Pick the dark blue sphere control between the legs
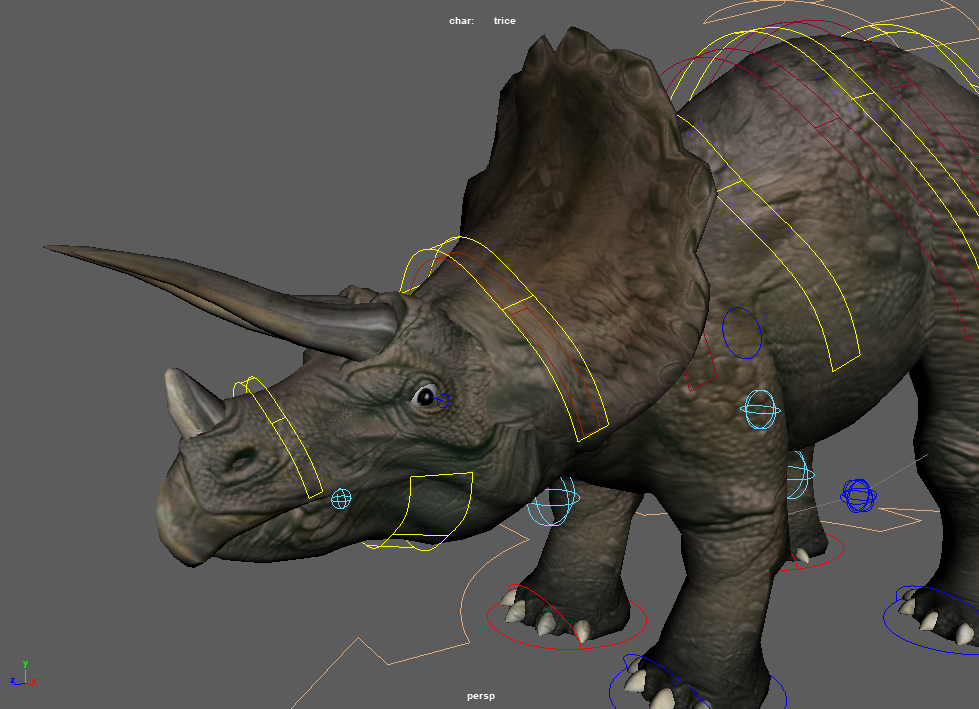Screen dimensions: 979x709 coord(858,495)
